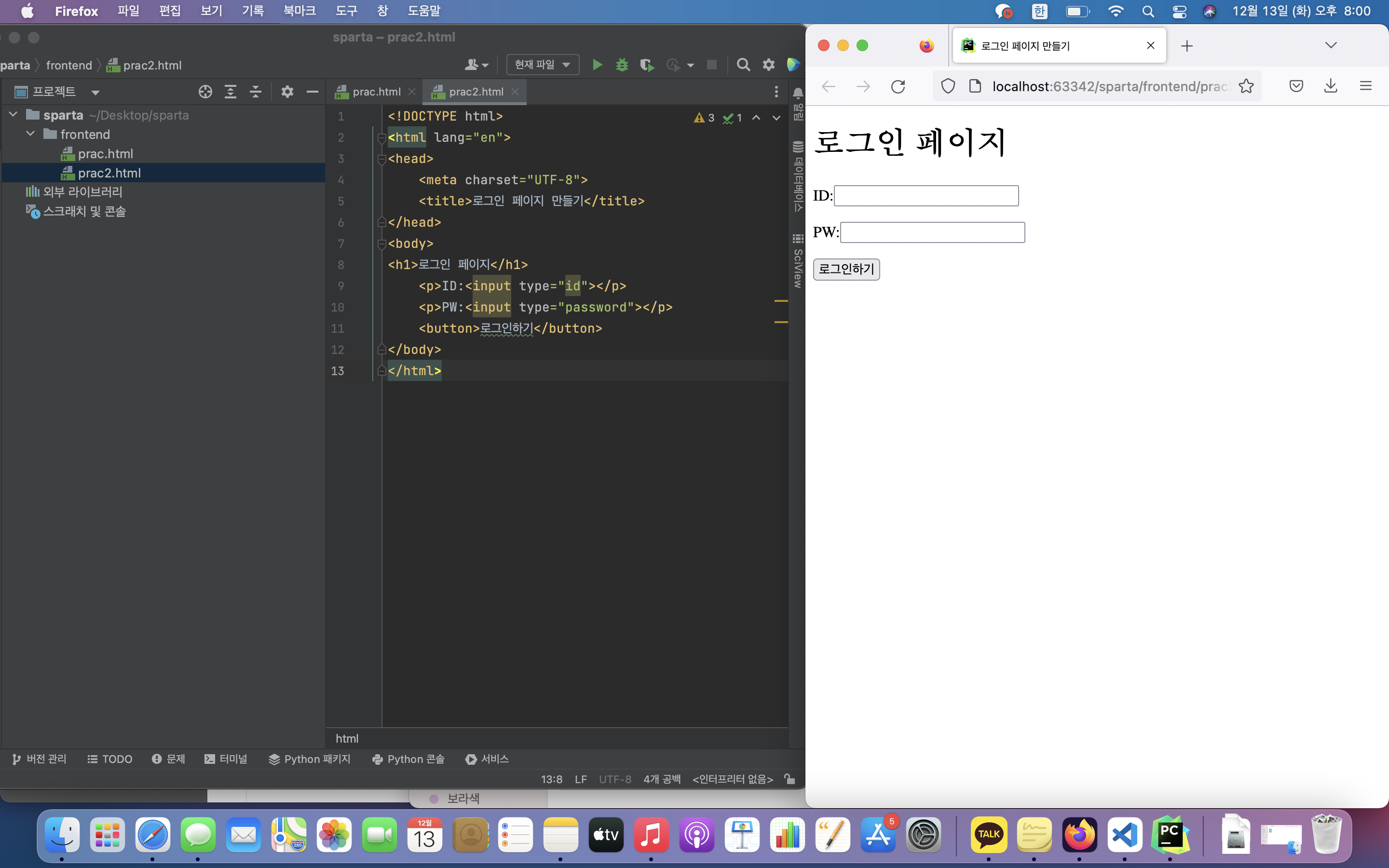Open the editor tabs more-options menu
The image size is (1389, 868).
[776, 92]
